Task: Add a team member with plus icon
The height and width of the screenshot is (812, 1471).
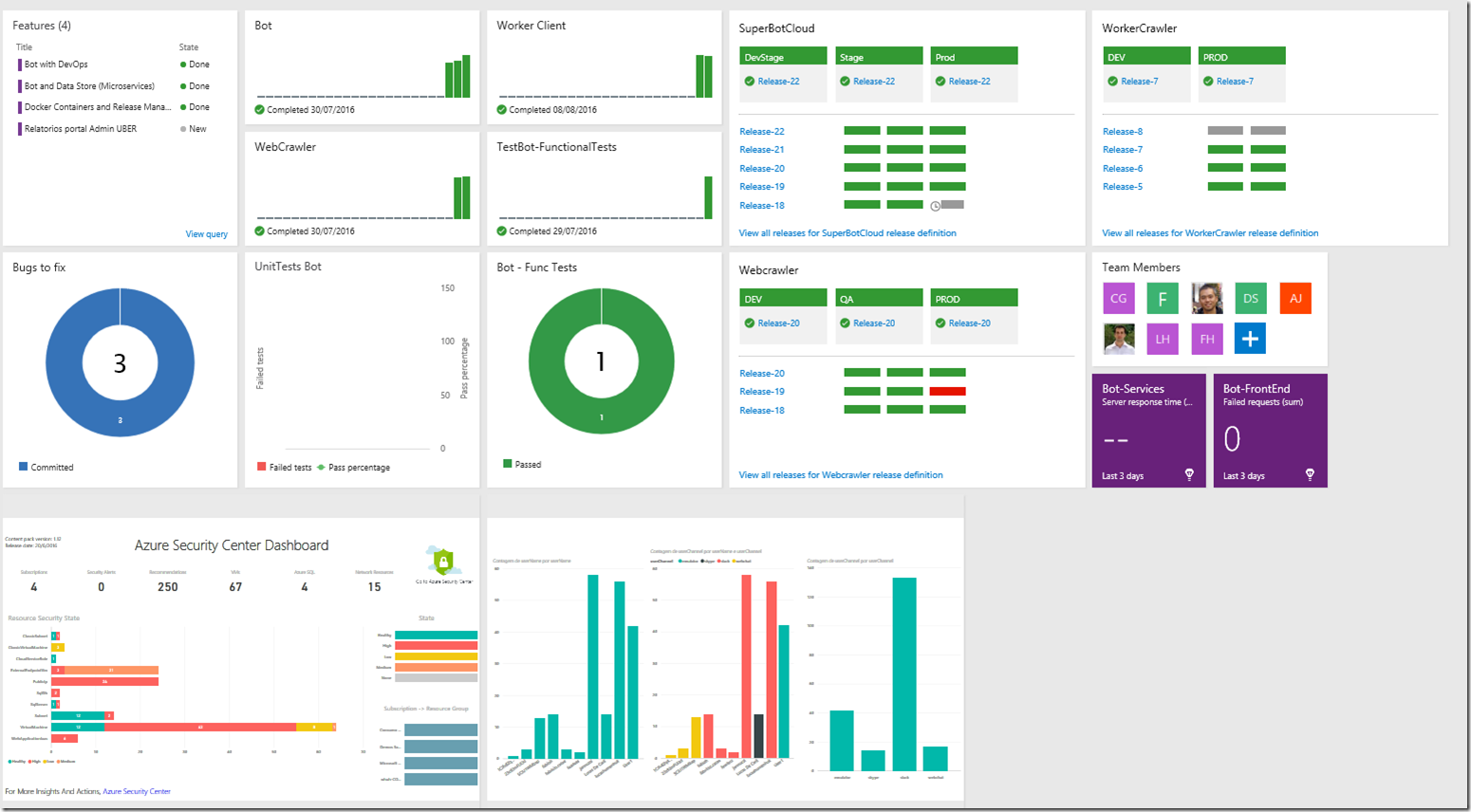Action: pyautogui.click(x=1251, y=339)
